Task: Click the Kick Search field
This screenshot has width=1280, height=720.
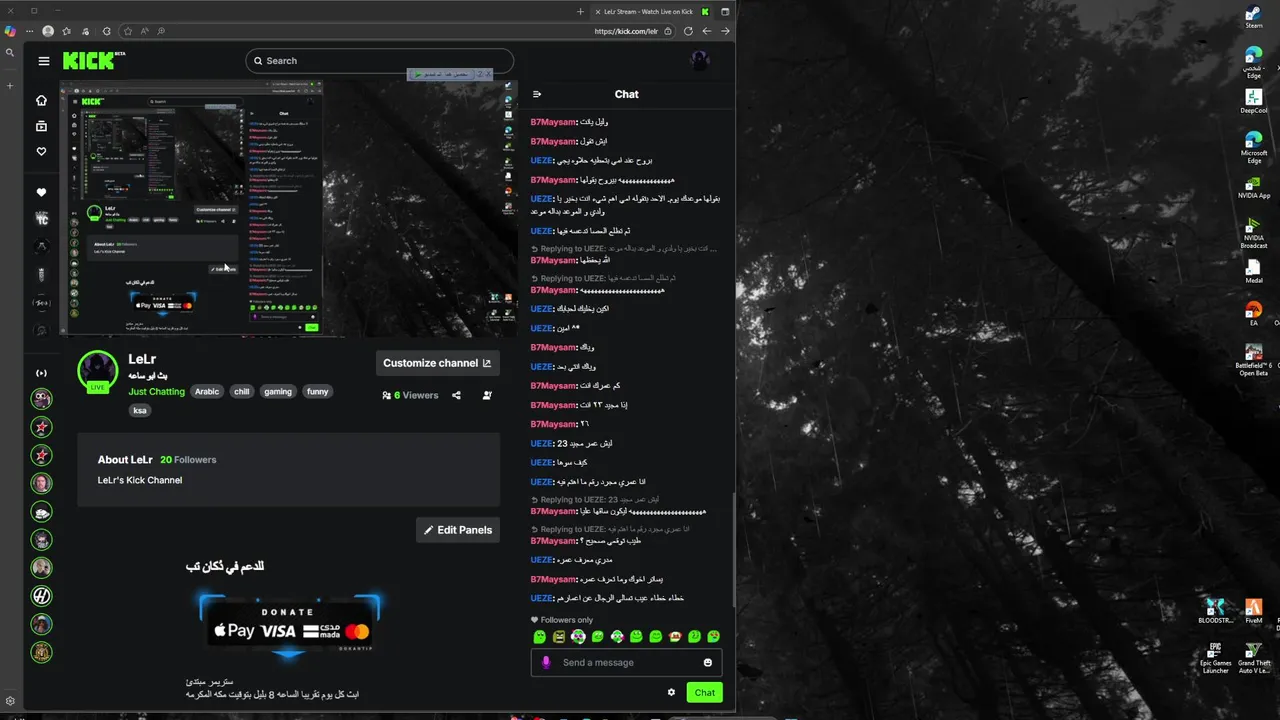Action: (x=380, y=61)
